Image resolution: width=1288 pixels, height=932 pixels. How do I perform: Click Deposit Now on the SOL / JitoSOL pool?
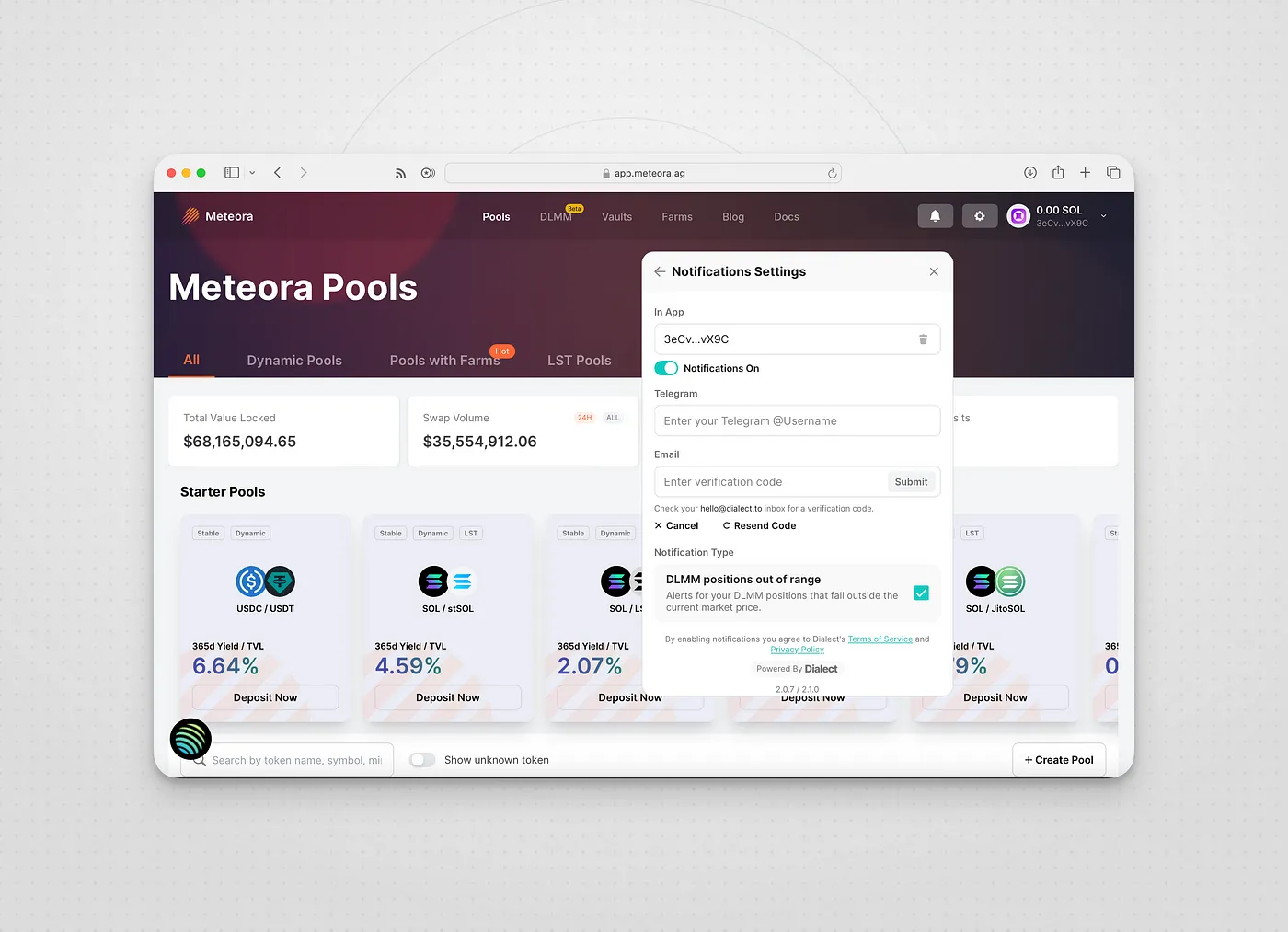point(995,697)
